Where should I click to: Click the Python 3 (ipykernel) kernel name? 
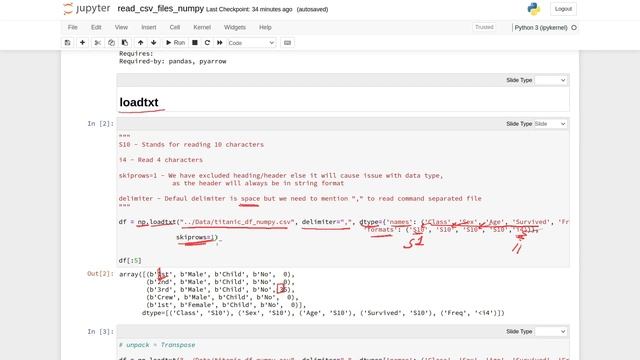point(541,28)
